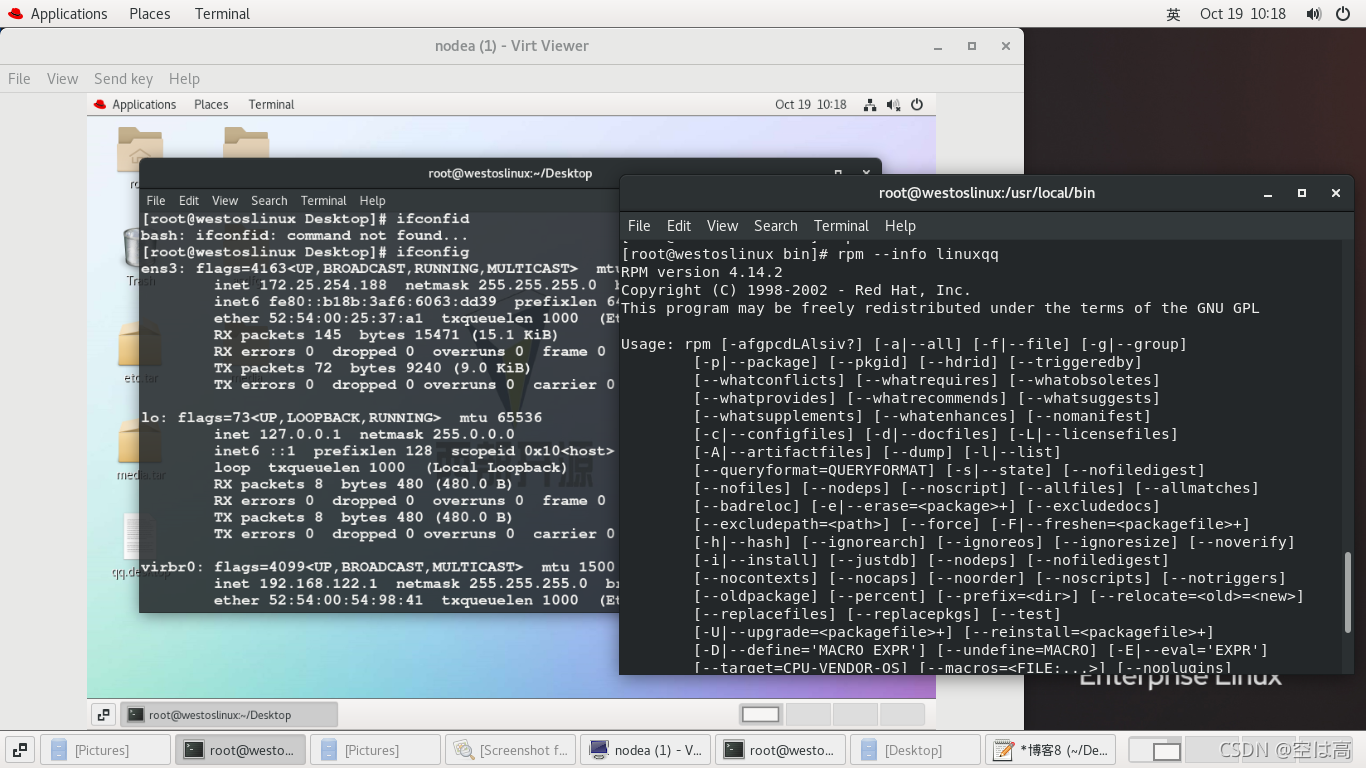Click the 'RPM version 4.14.2' output line

click(x=702, y=272)
